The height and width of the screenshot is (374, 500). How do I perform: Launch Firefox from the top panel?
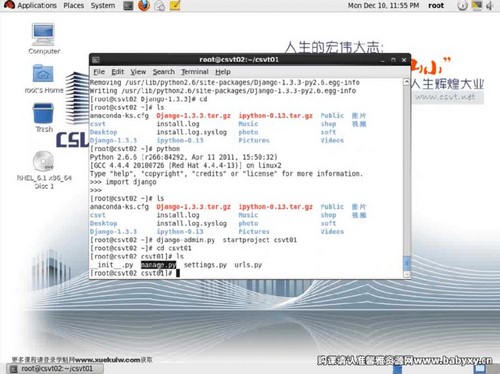(144, 6)
